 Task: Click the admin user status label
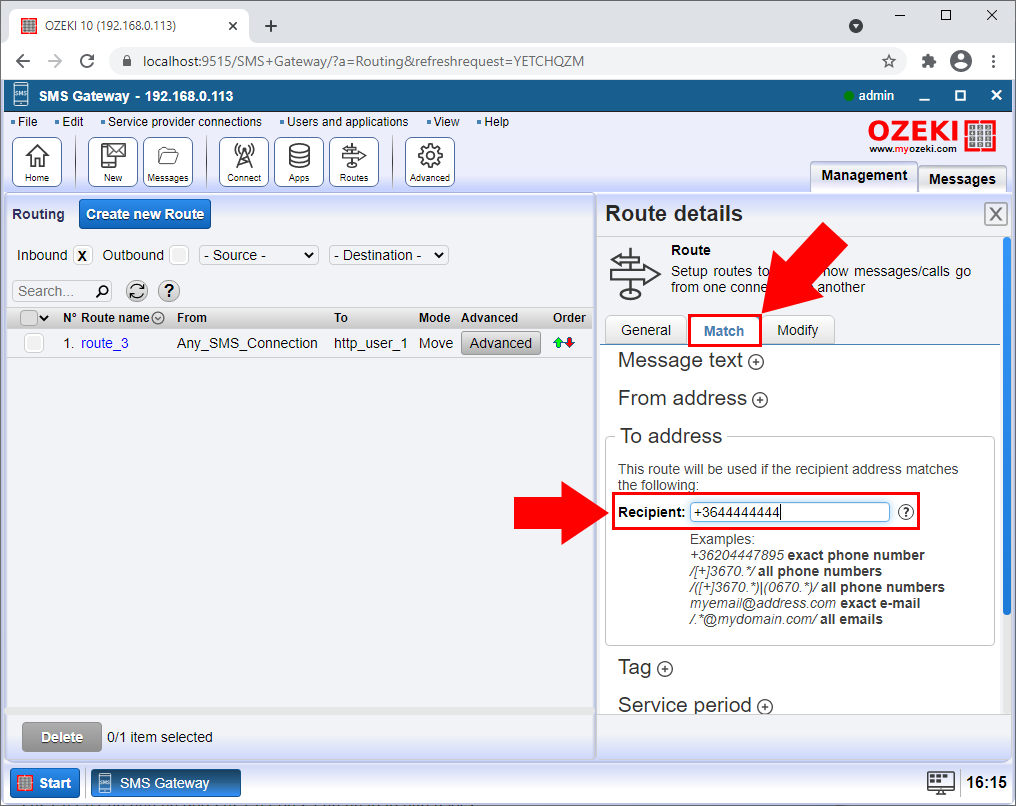click(x=869, y=96)
